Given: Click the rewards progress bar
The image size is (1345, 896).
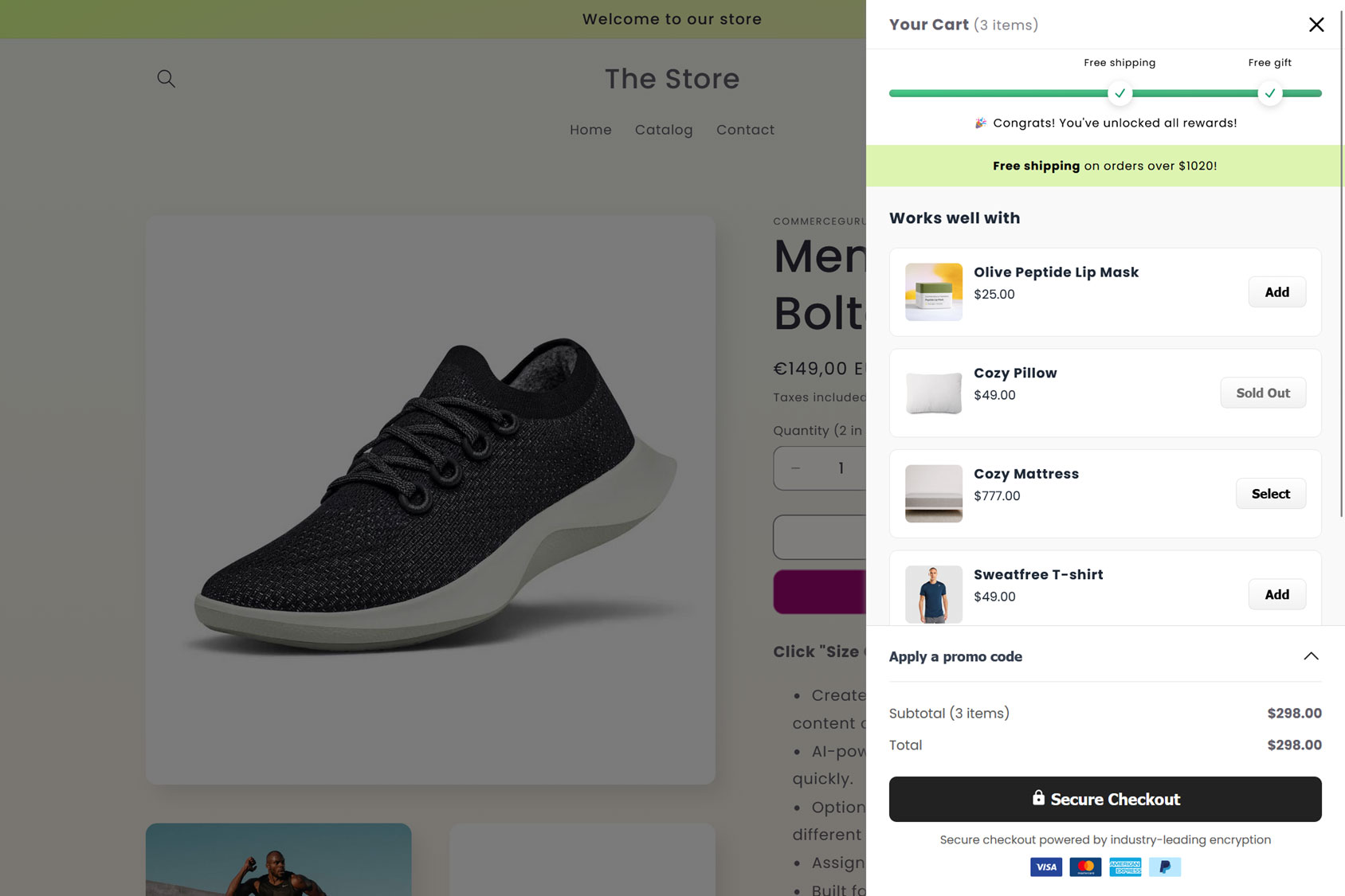Looking at the screenshot, I should (x=1105, y=93).
